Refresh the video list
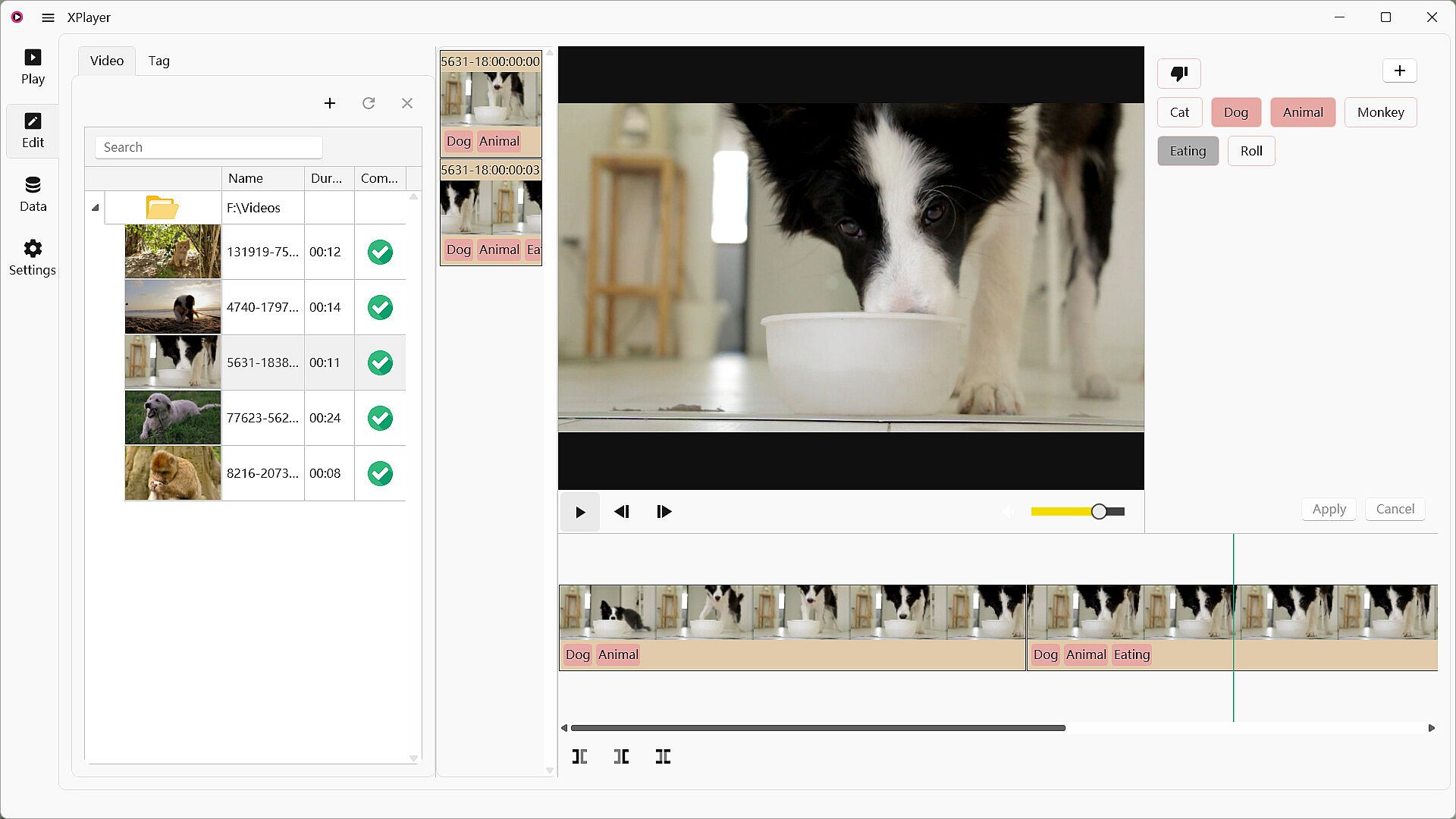Image resolution: width=1456 pixels, height=819 pixels. click(369, 103)
